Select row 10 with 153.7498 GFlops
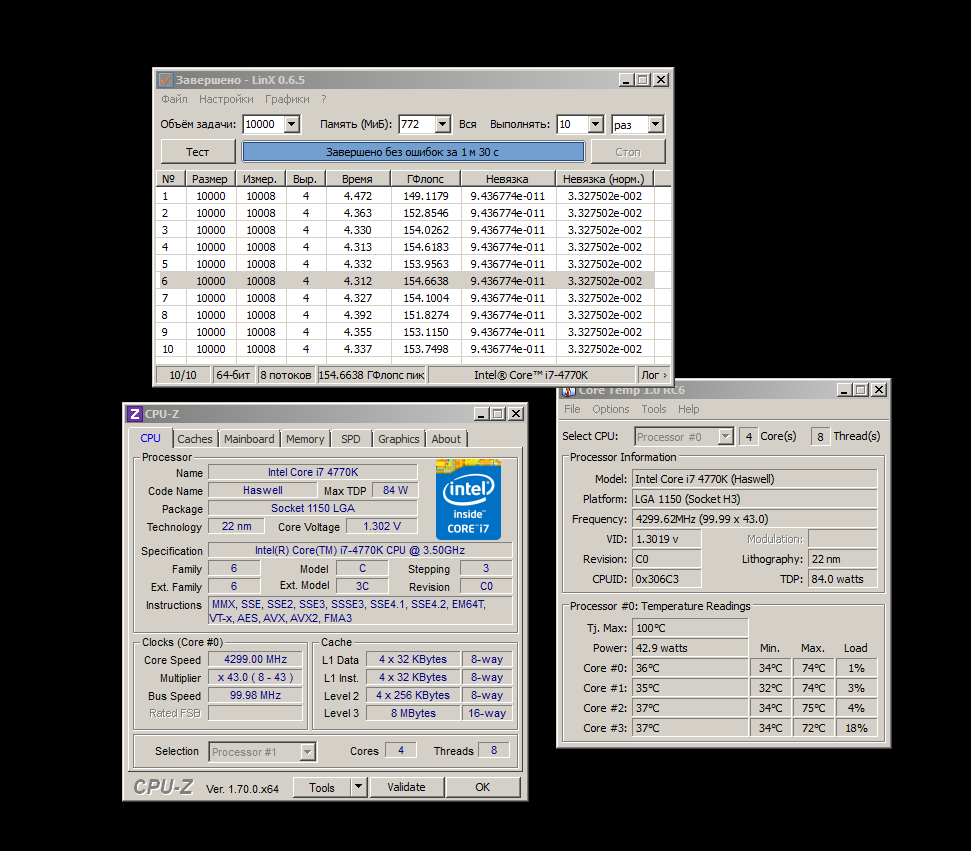Screen dimensions: 971x851 click(x=406, y=349)
